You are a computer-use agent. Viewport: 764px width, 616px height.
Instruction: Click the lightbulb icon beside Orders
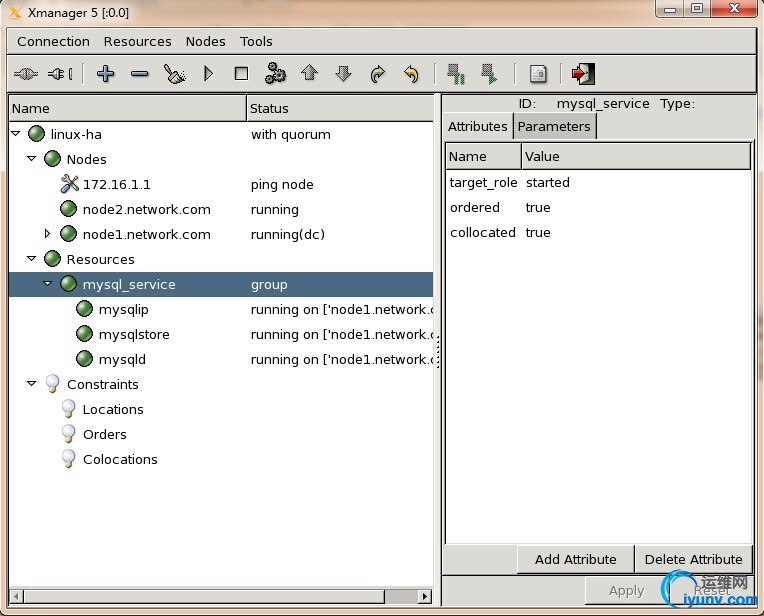(69, 434)
